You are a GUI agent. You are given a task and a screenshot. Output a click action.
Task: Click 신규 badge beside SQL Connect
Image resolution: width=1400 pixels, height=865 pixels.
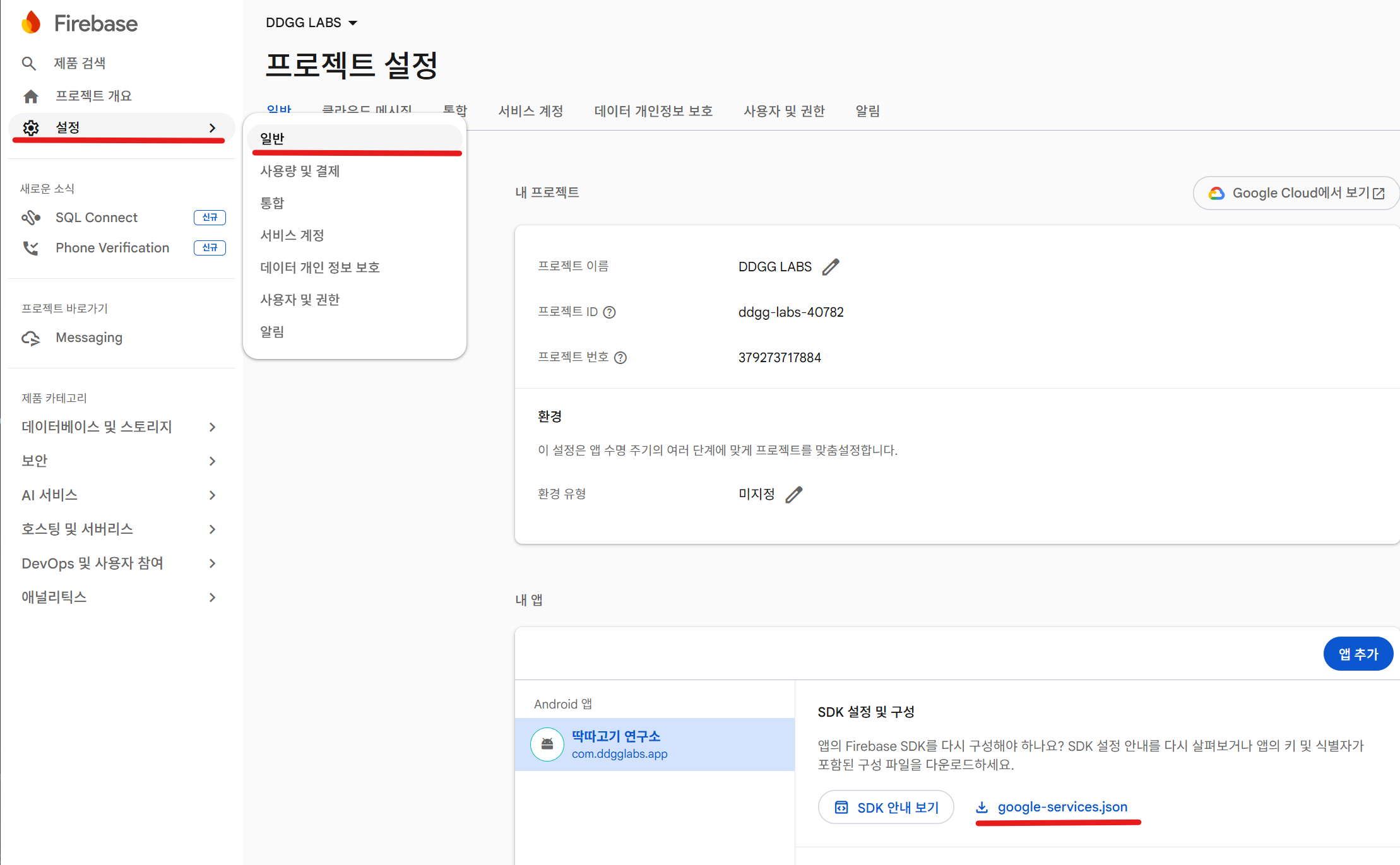click(210, 218)
